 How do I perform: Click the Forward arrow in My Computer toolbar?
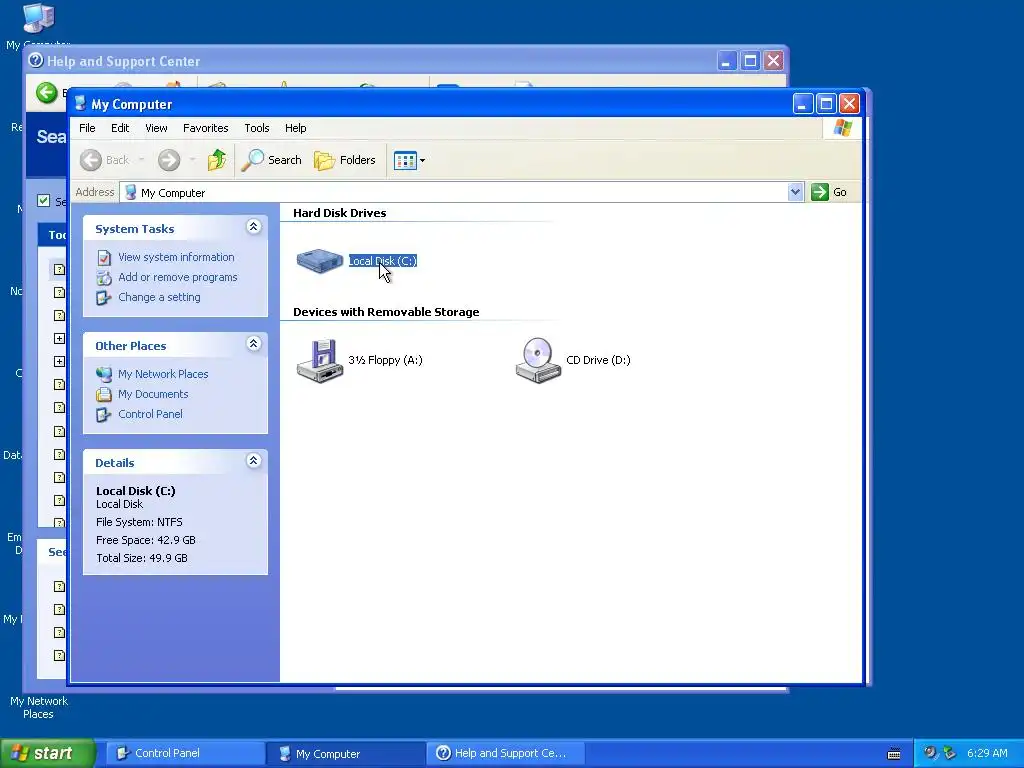point(169,160)
